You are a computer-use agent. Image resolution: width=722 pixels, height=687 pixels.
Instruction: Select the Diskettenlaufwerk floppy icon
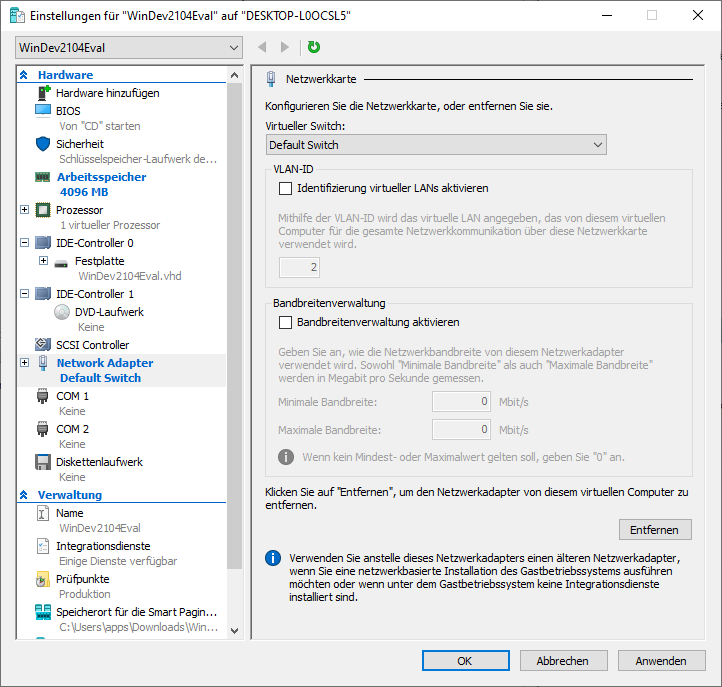point(43,462)
